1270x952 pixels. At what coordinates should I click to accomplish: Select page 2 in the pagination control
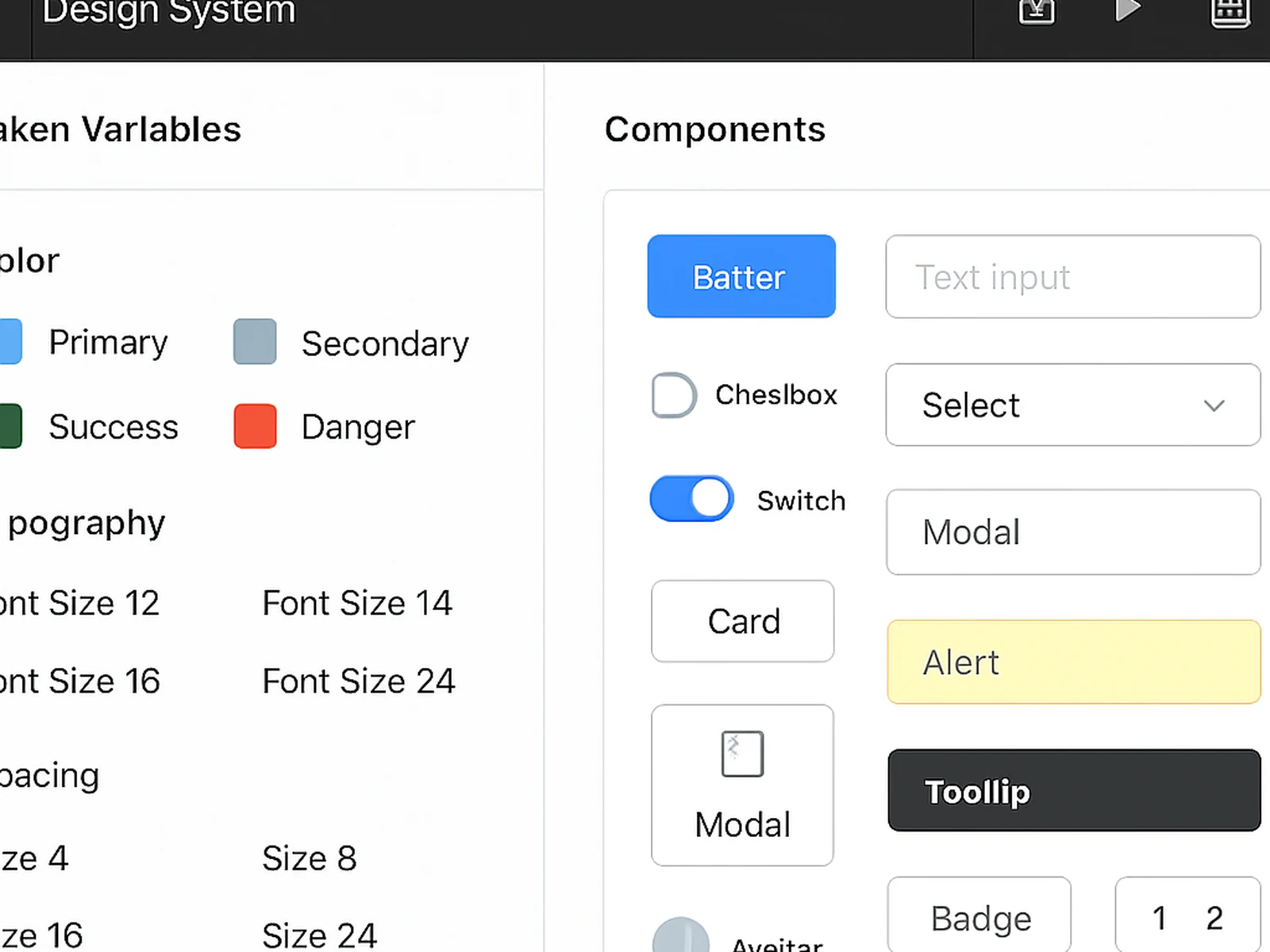pos(1213,916)
